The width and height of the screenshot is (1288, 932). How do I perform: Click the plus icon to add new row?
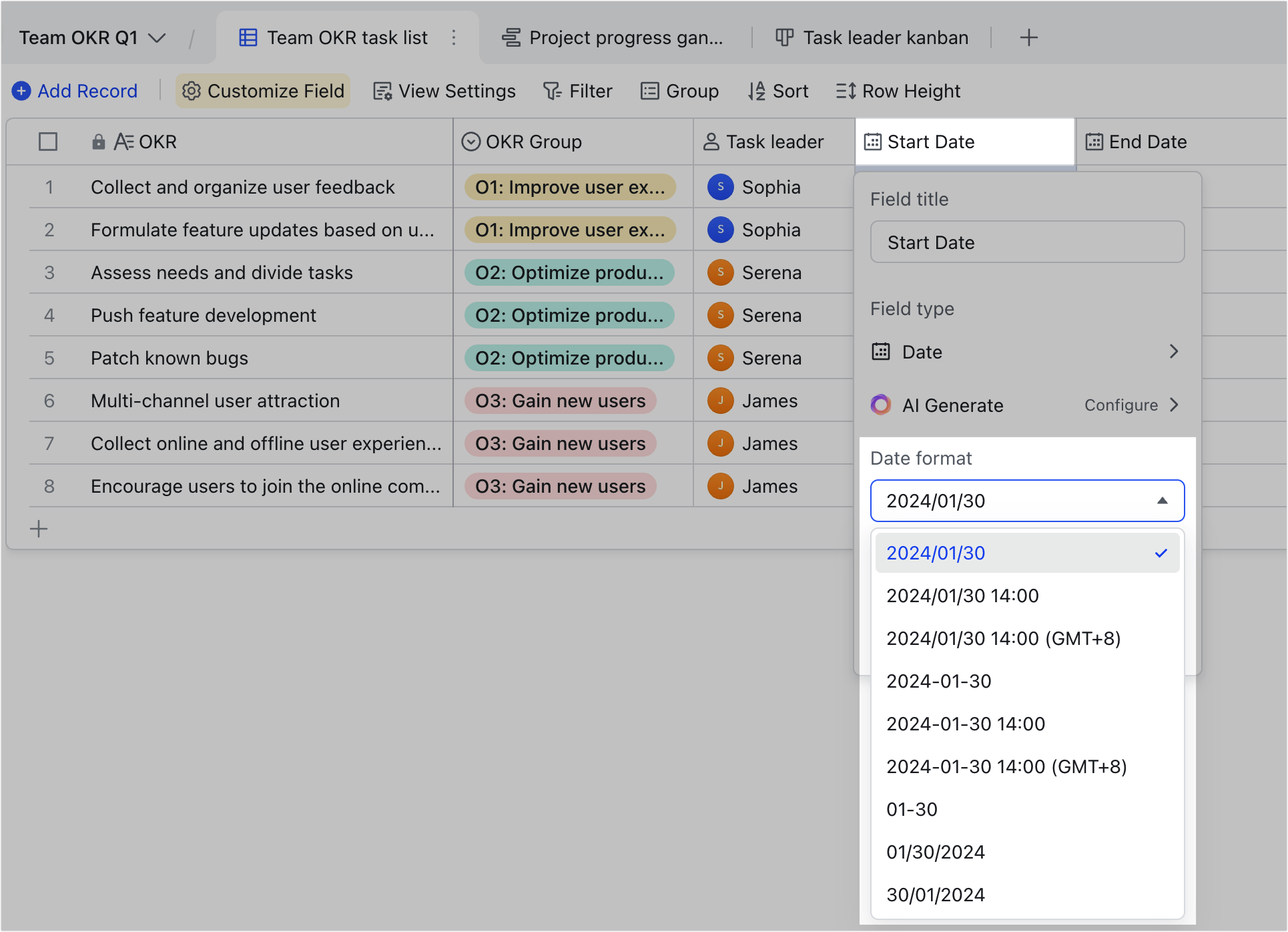[x=39, y=529]
